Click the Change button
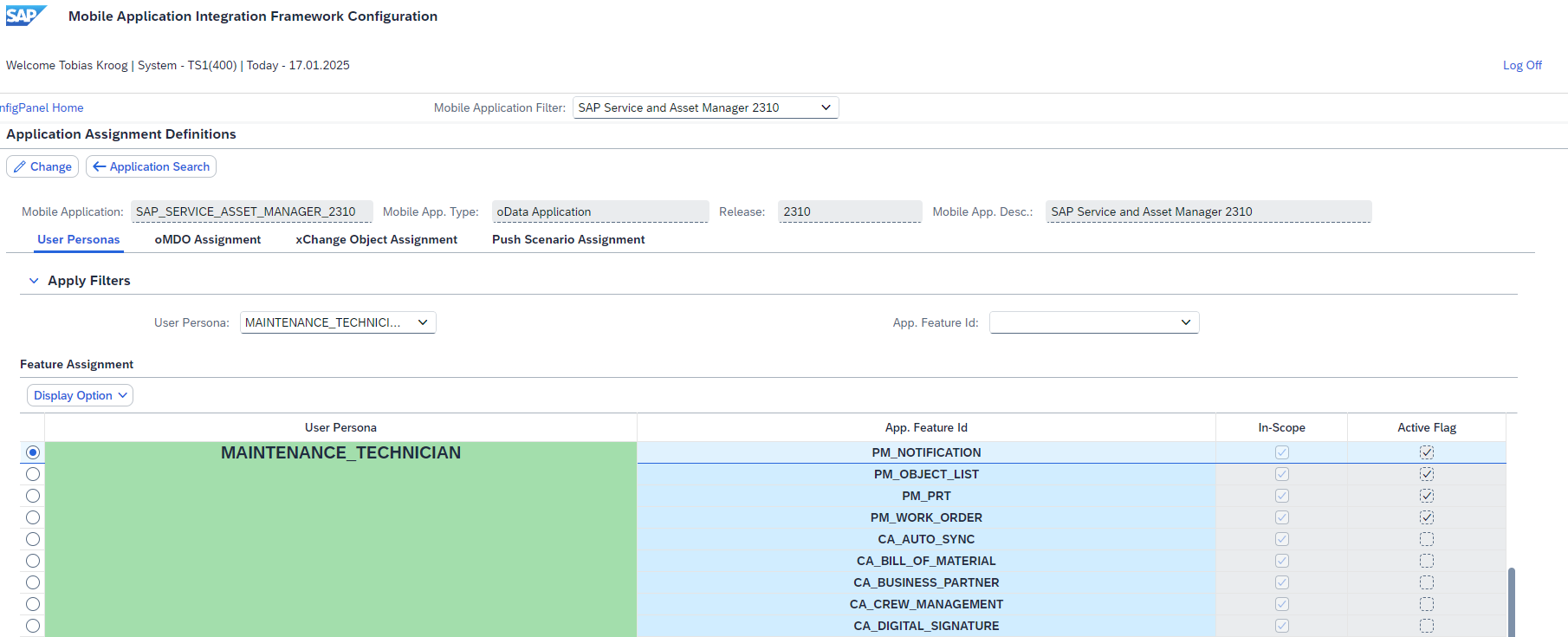Image resolution: width=1568 pixels, height=637 pixels. (42, 166)
